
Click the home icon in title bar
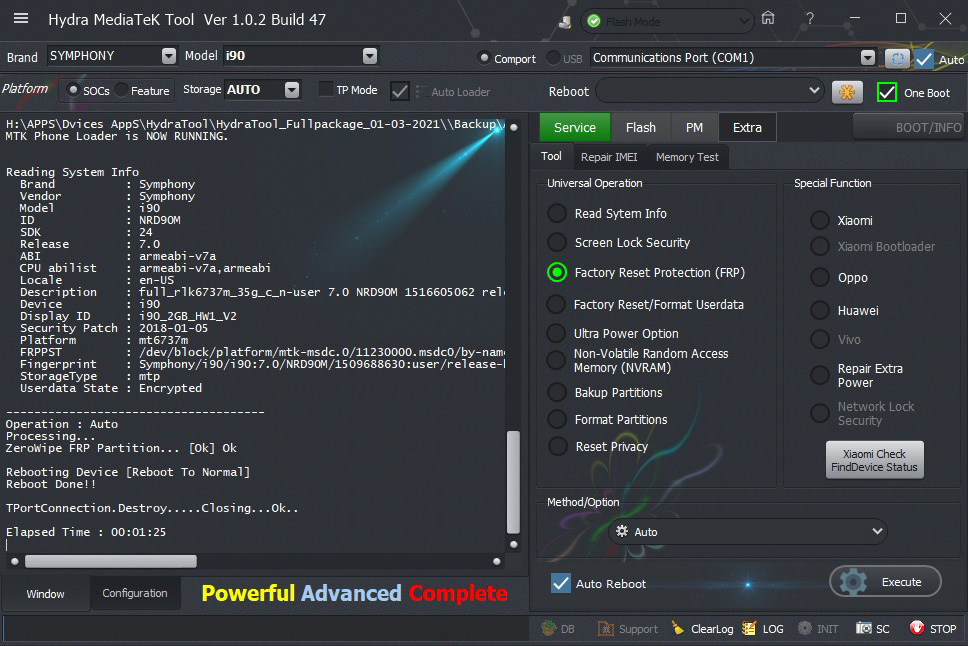point(767,18)
